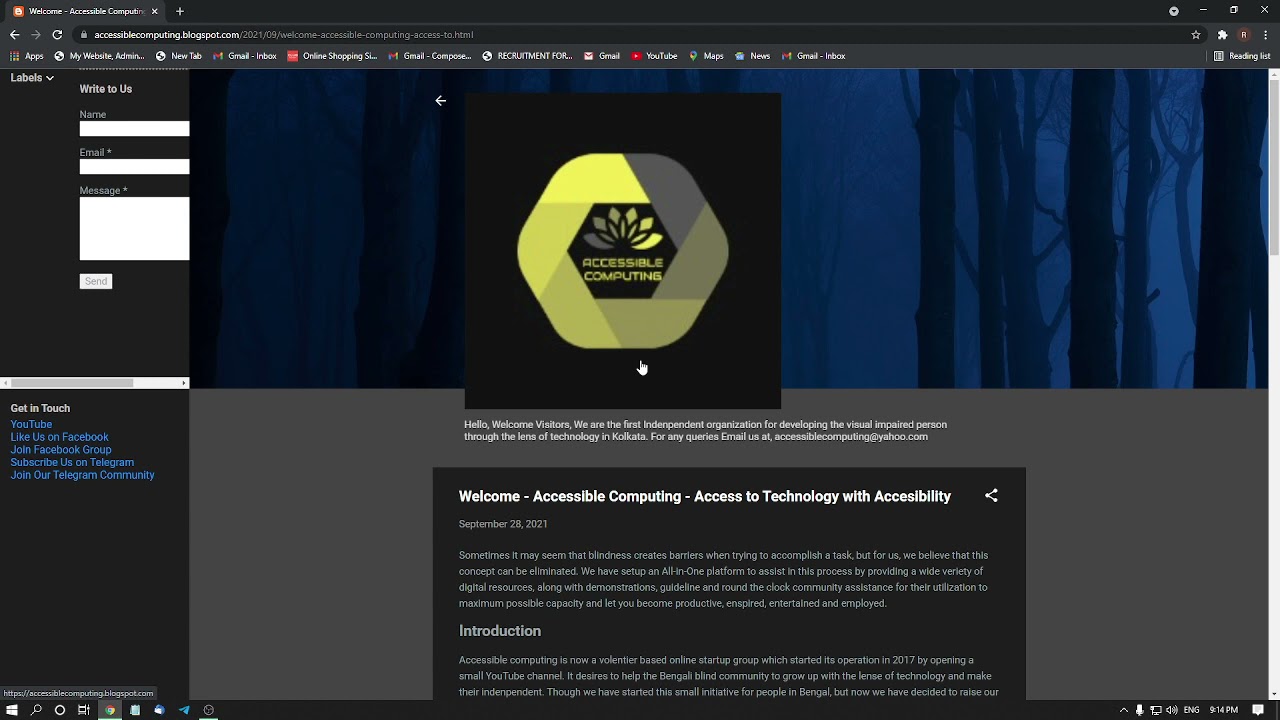Open Subscribe Us on Telegram link
This screenshot has width=1280, height=720.
point(72,463)
